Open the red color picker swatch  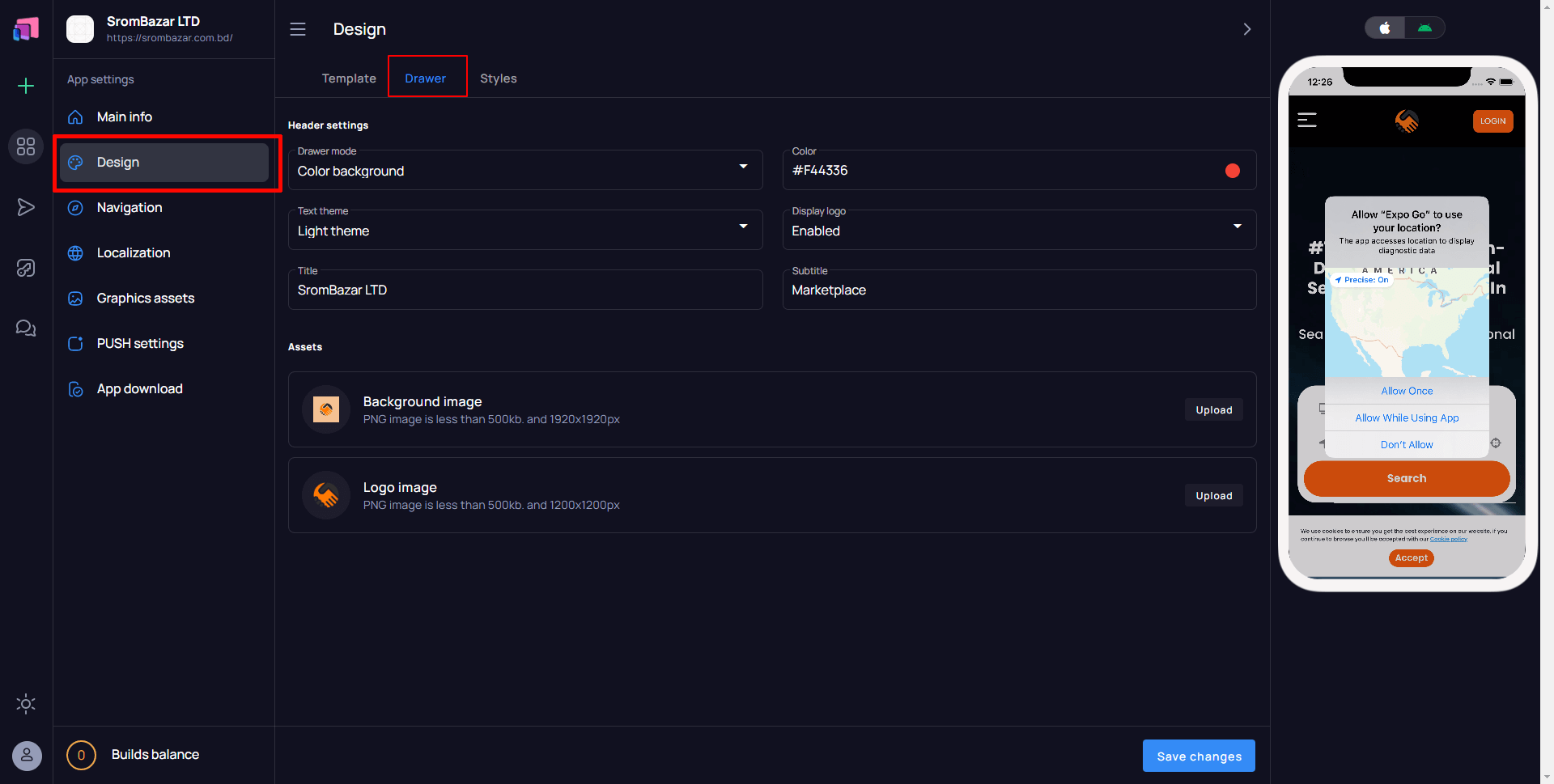point(1233,170)
